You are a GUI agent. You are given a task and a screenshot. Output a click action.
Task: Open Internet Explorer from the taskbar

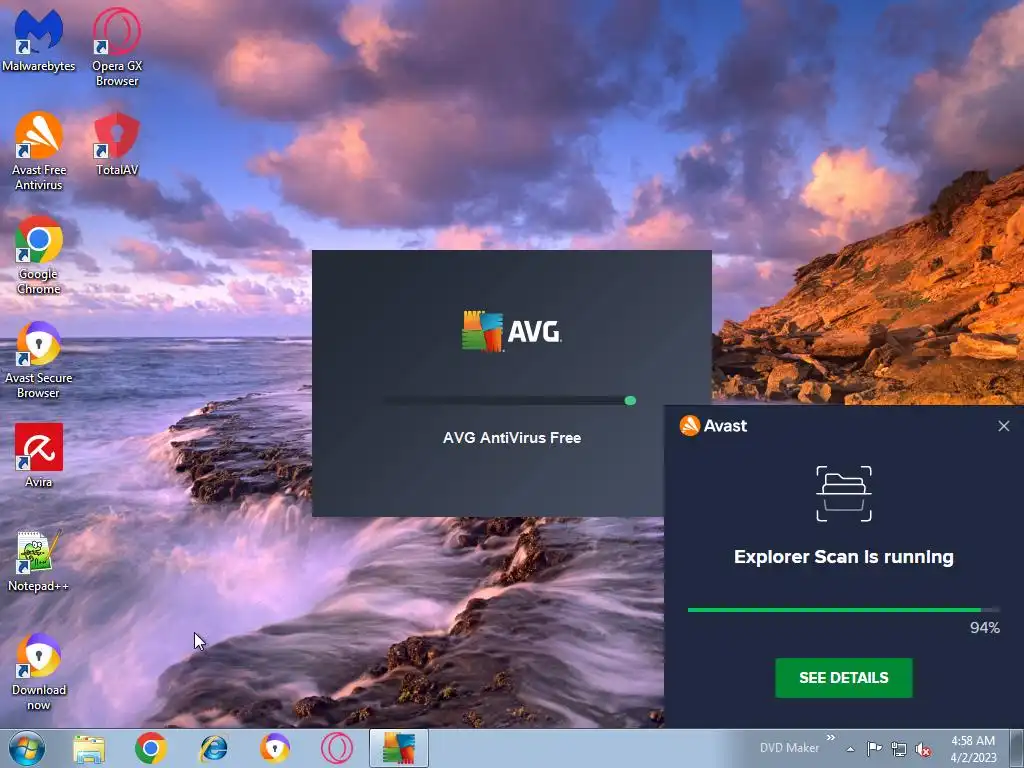tap(214, 748)
